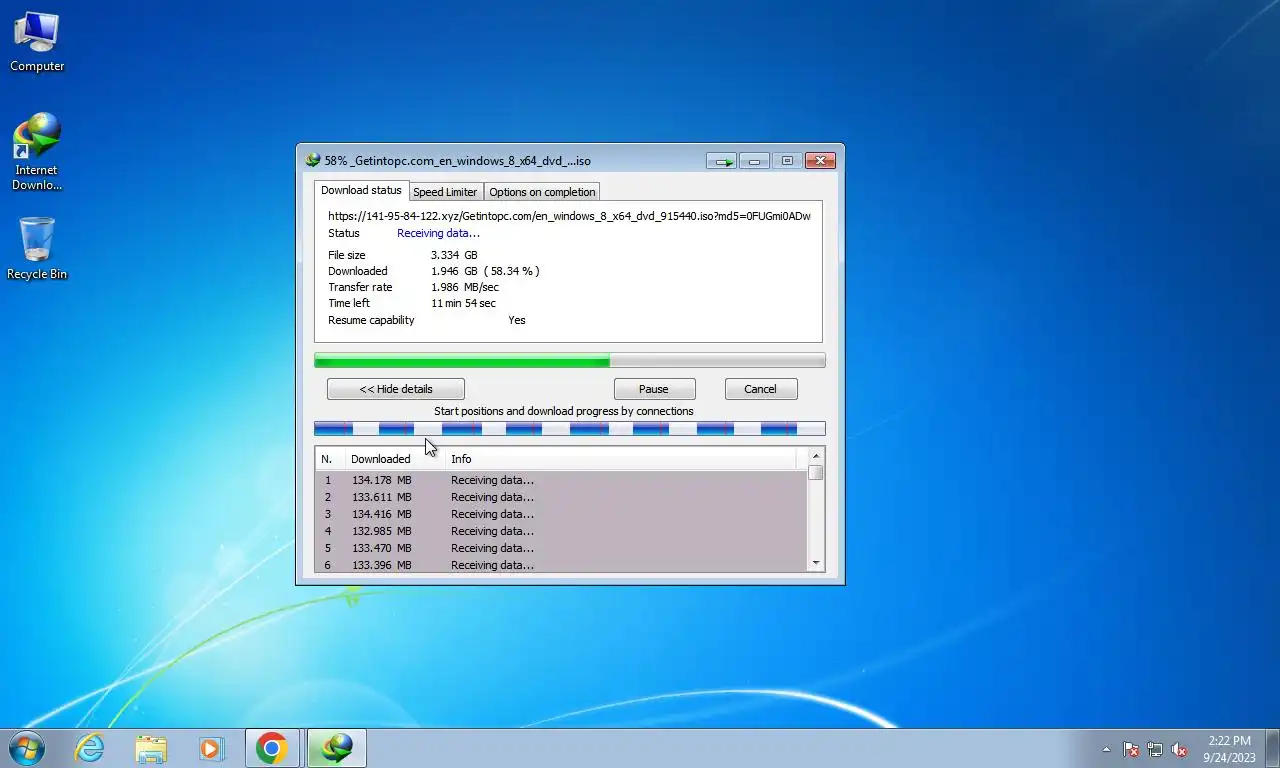
Task: Click the Downloaded column header
Action: (395, 459)
